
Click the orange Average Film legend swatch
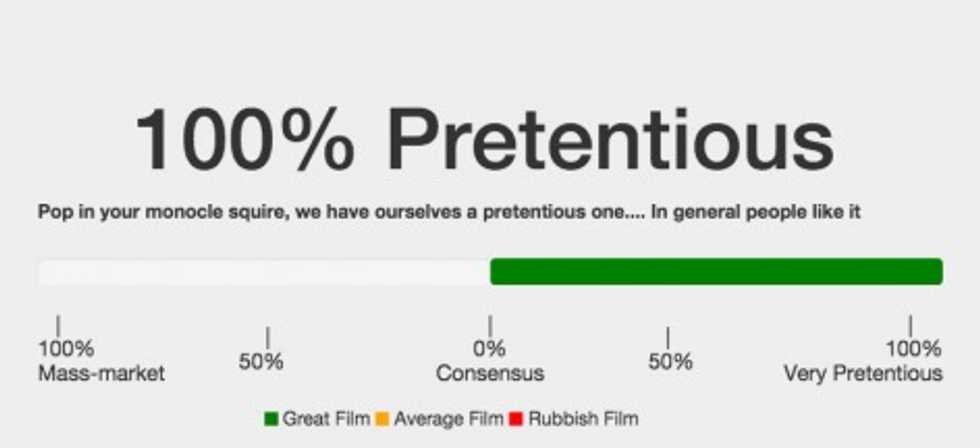tap(381, 419)
